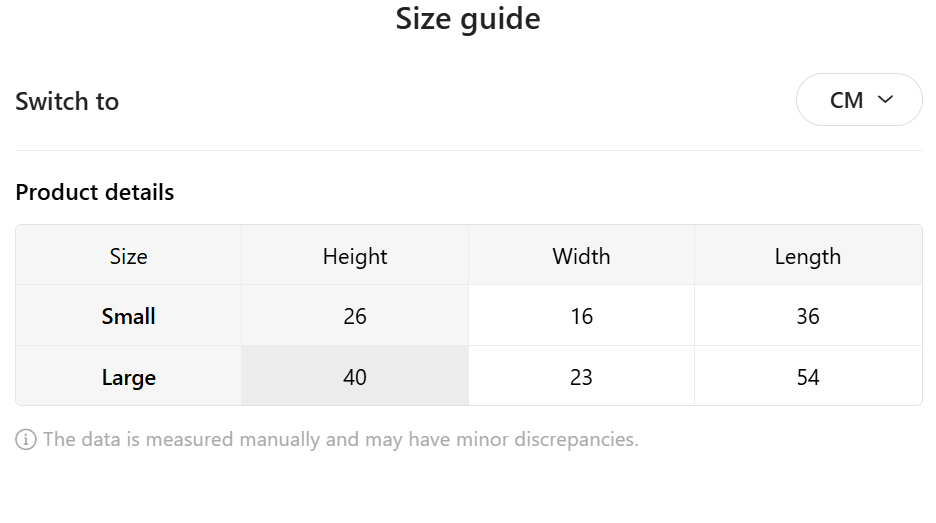Viewport: 936px width, 523px height.
Task: Click the Width column header
Action: 581,256
